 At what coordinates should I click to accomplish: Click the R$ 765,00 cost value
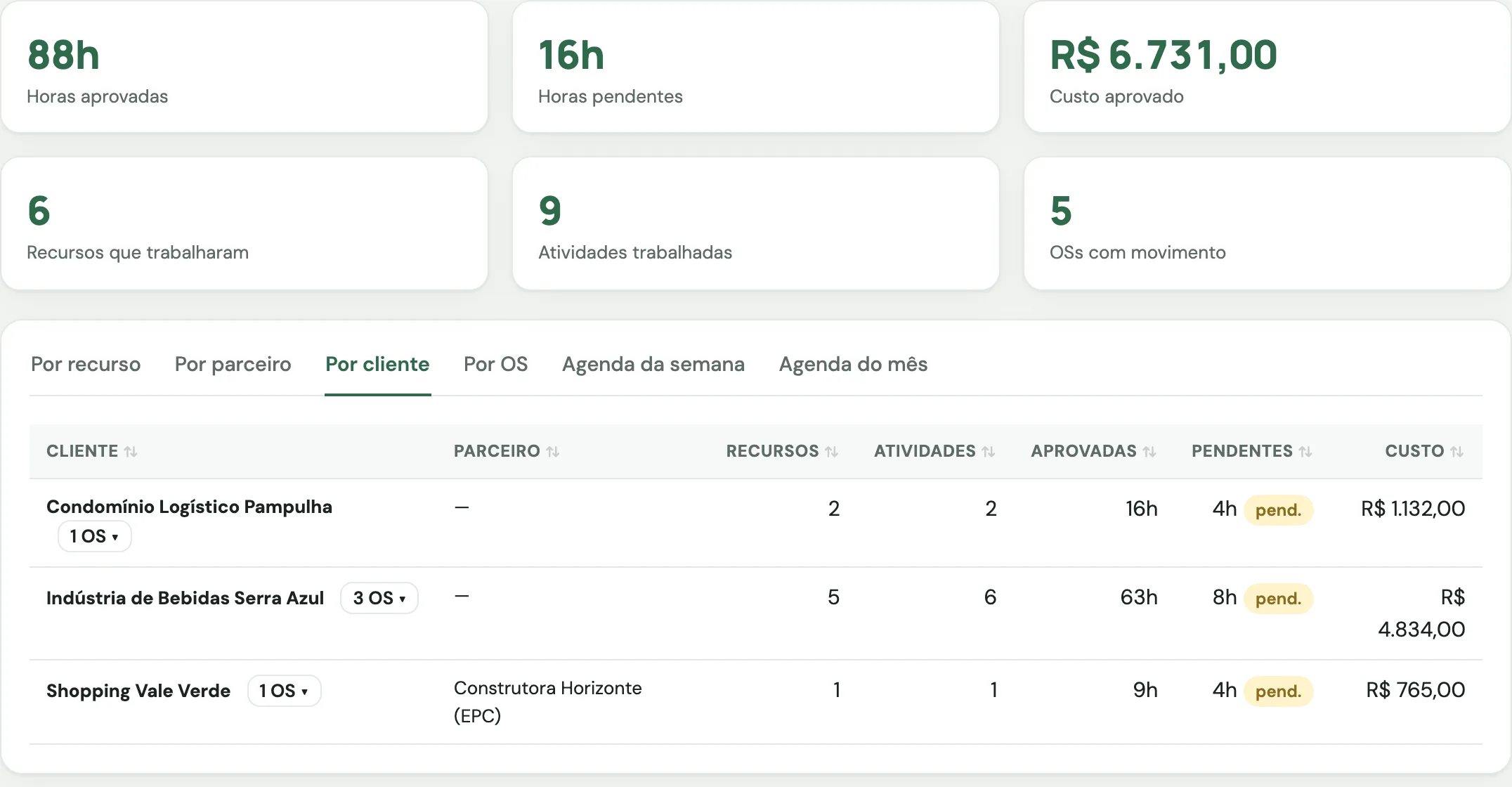(x=1415, y=689)
